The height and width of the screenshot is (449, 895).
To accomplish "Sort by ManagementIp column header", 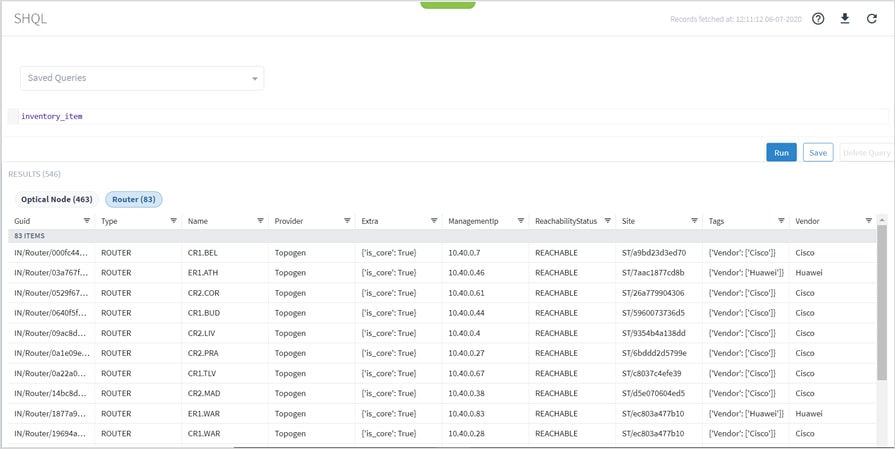I will click(x=473, y=221).
